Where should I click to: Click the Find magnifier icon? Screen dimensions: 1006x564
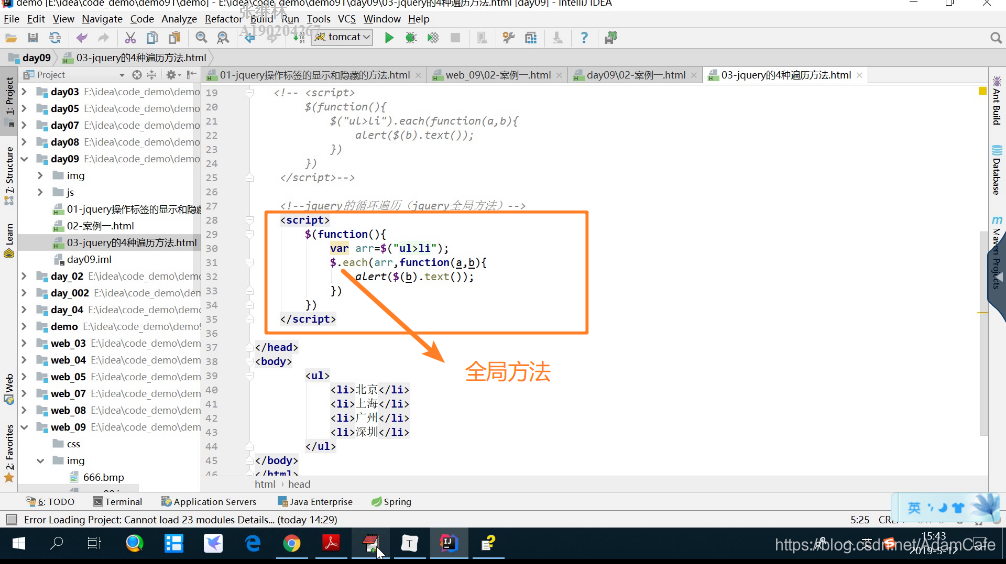pyautogui.click(x=201, y=38)
